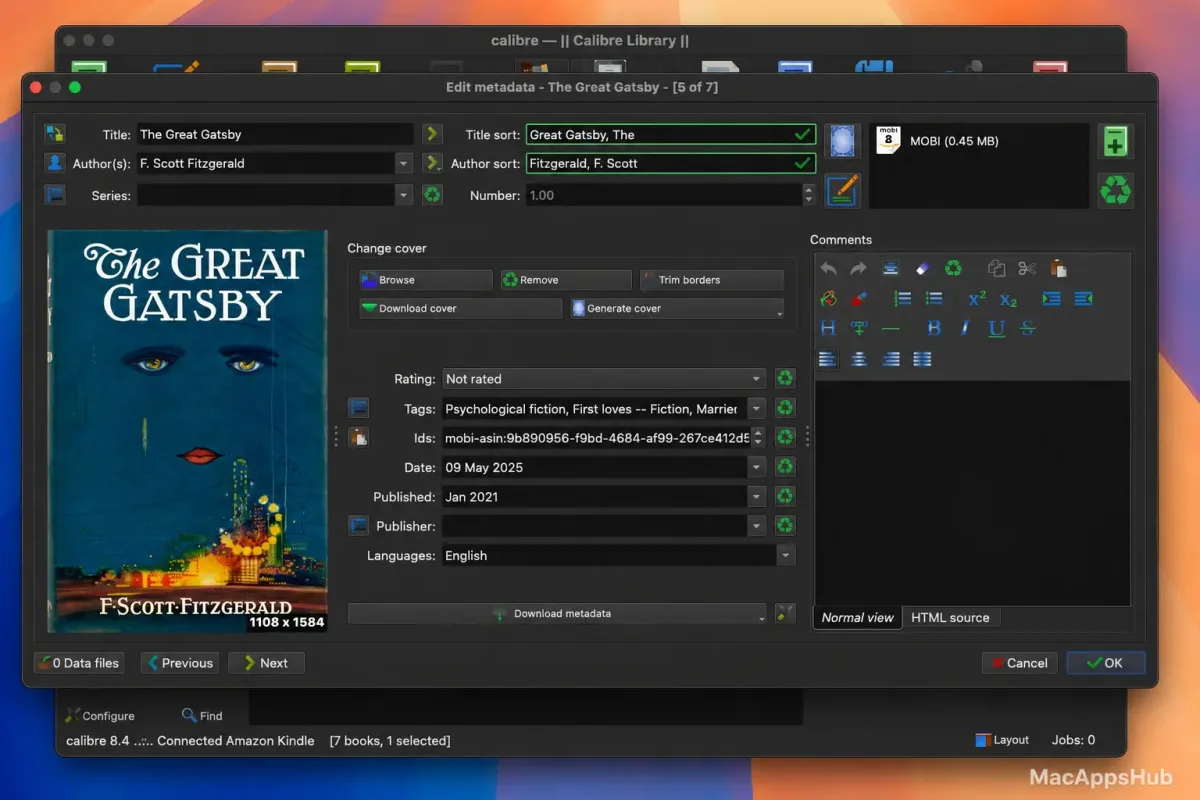The width and height of the screenshot is (1200, 800).
Task: Toggle underline formatting in comments
Action: [x=996, y=328]
